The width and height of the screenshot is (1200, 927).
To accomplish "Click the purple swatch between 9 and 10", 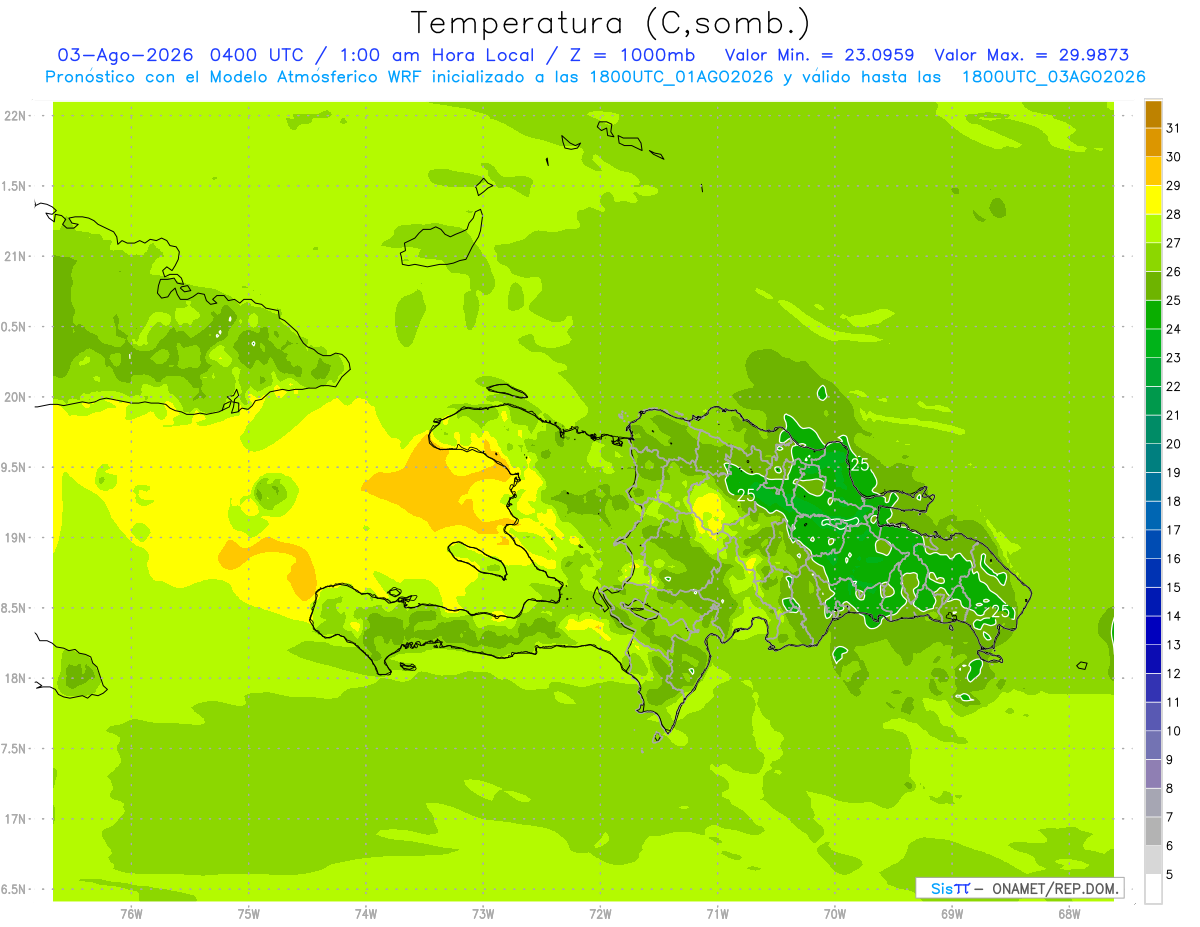I will tap(1153, 745).
